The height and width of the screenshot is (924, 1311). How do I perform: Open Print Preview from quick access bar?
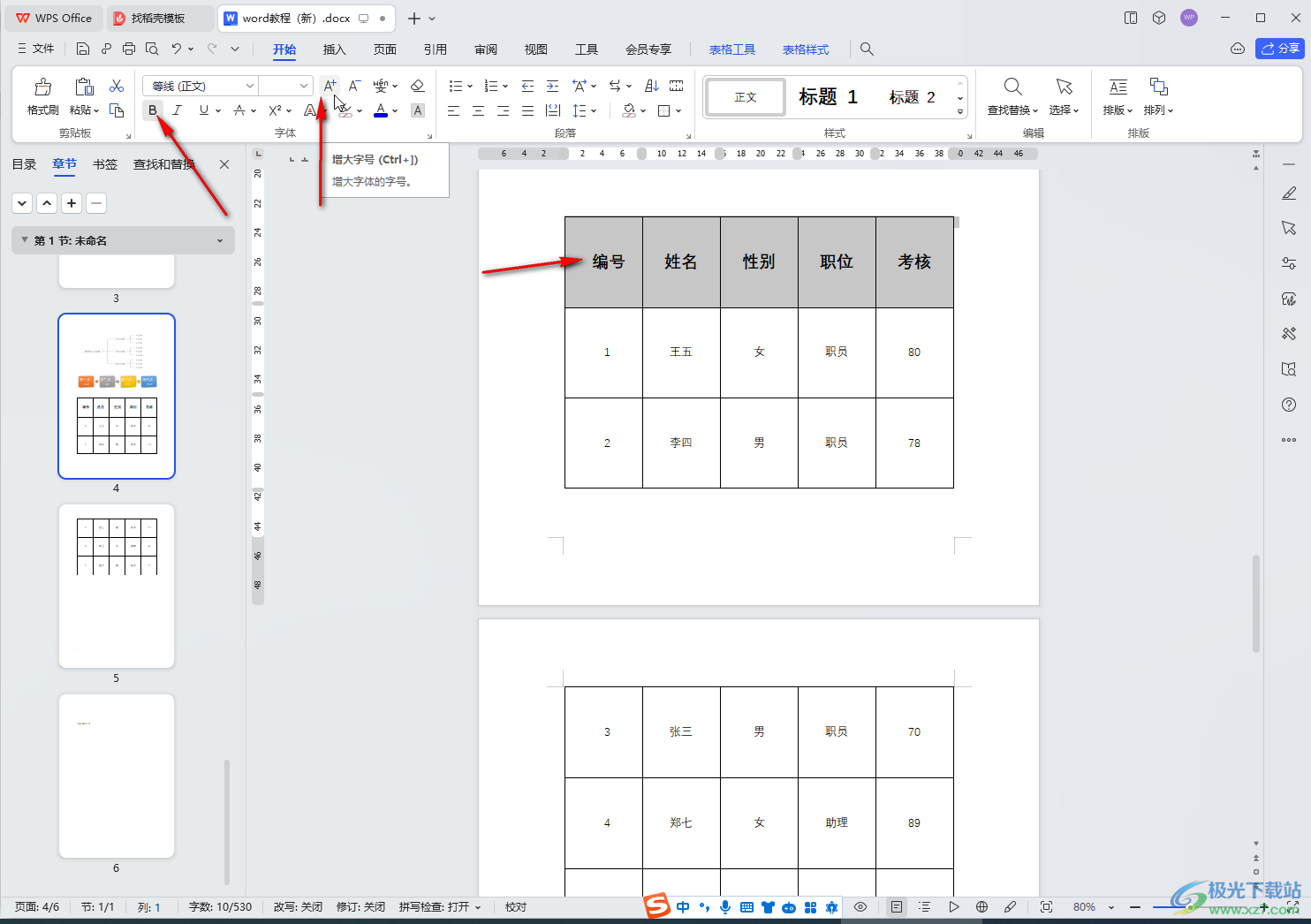(x=152, y=49)
